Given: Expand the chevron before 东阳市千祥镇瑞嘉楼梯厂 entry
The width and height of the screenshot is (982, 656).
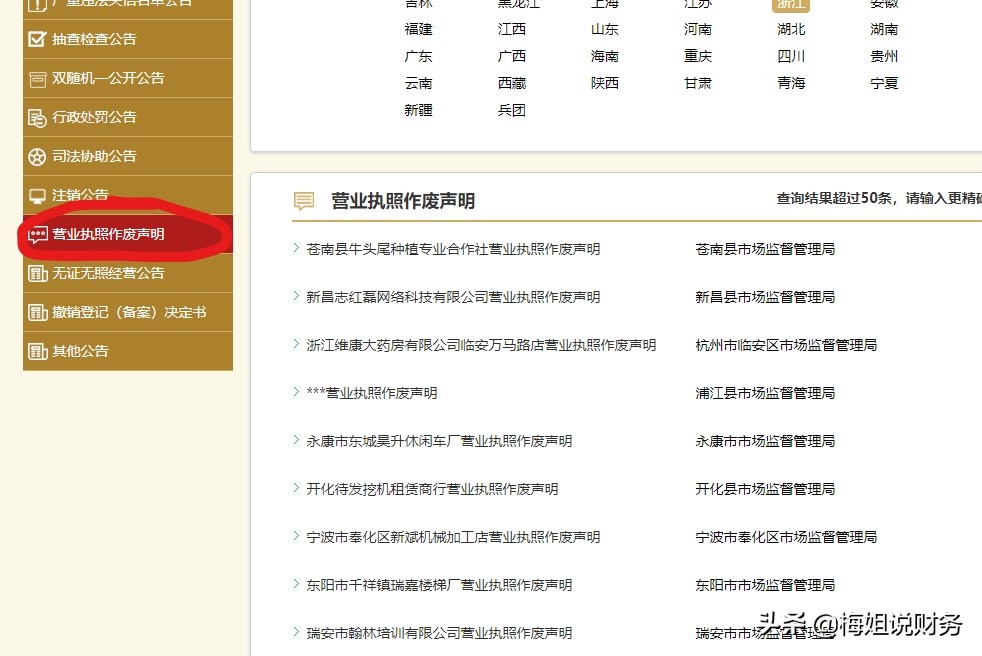Looking at the screenshot, I should pyautogui.click(x=295, y=585).
